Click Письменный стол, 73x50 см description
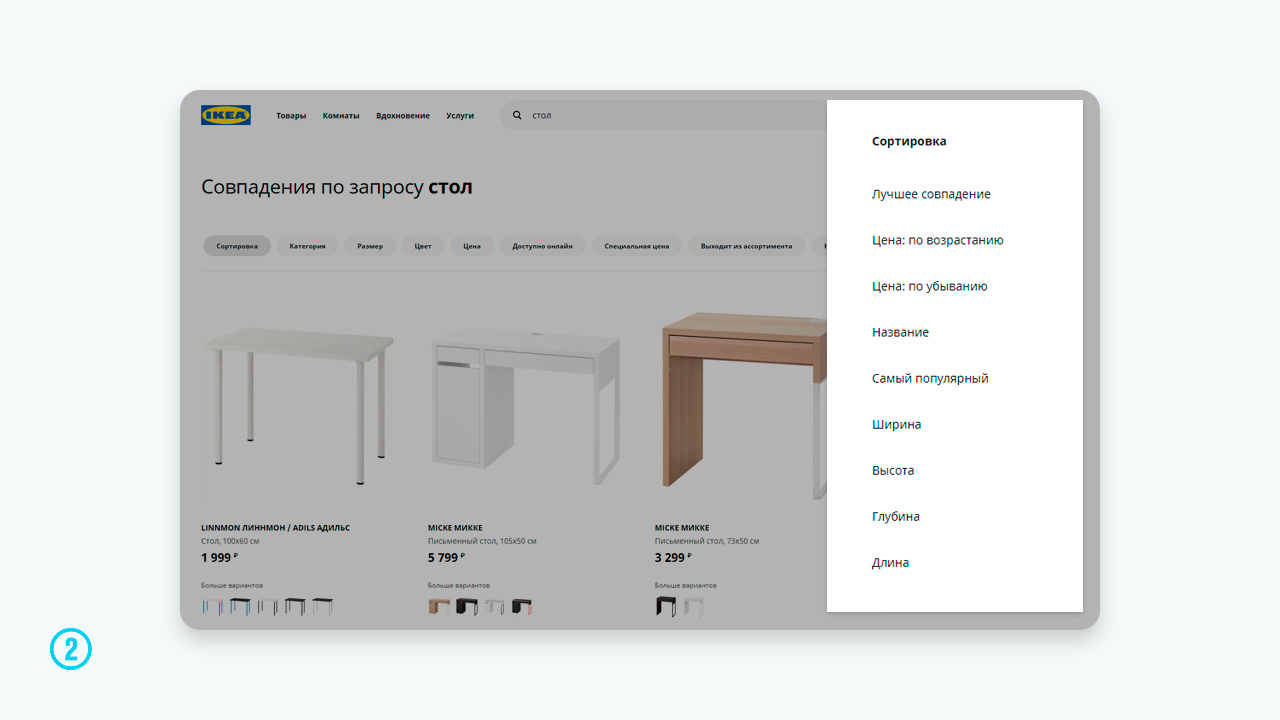Viewport: 1280px width, 720px height. click(x=707, y=541)
